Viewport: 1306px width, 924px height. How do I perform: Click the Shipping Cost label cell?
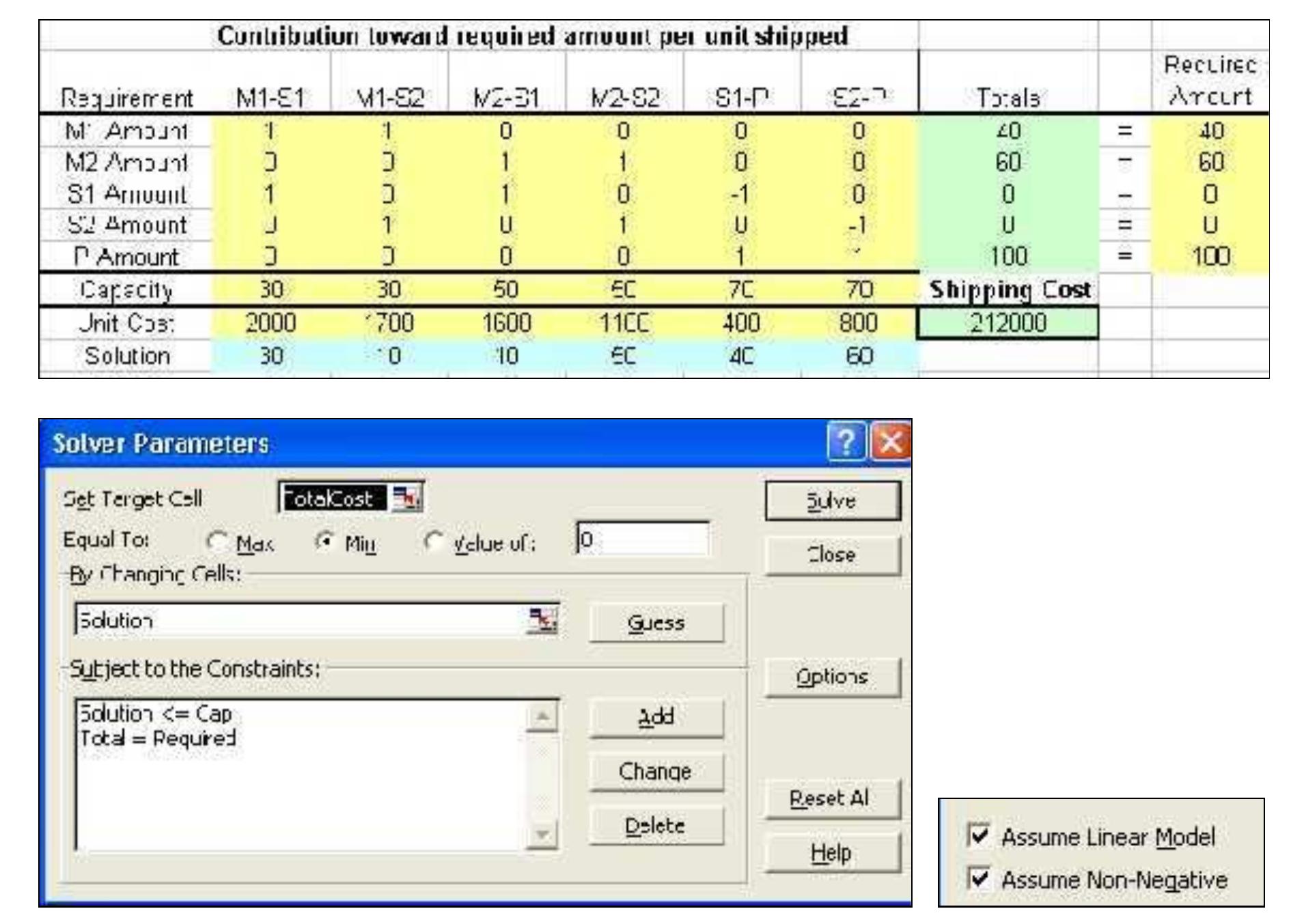[x=1009, y=290]
